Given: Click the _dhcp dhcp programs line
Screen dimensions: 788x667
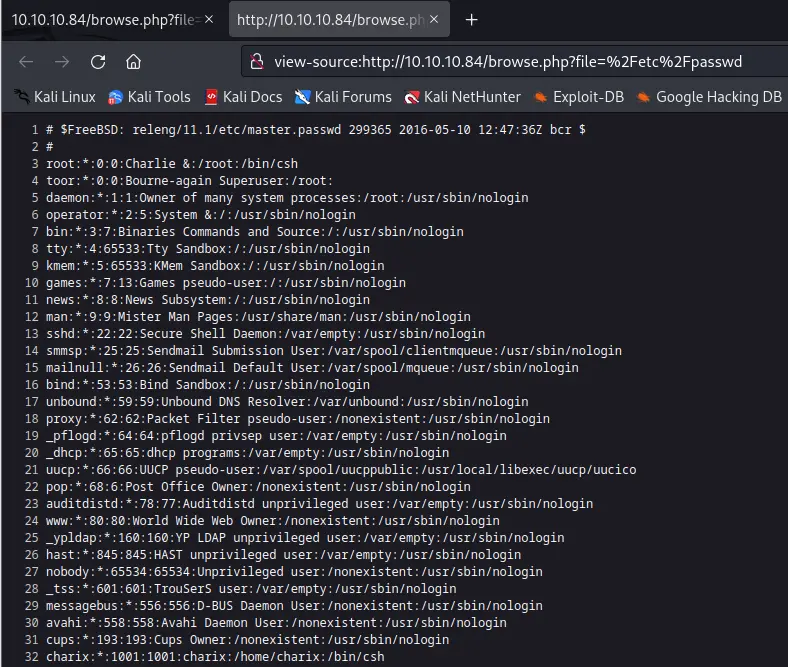Looking at the screenshot, I should 247,453.
